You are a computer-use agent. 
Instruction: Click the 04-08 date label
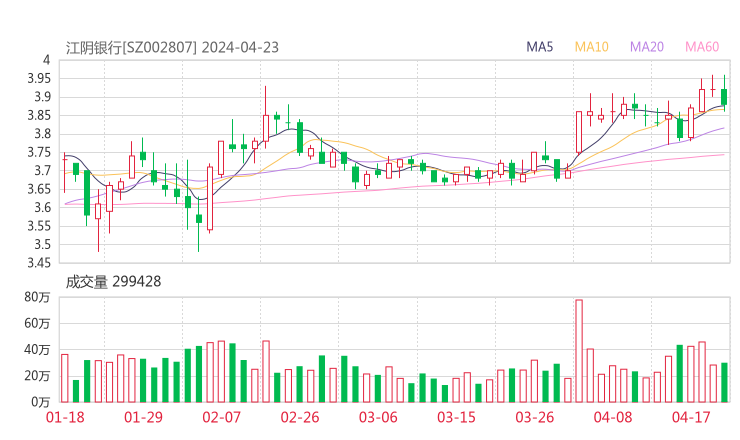613,417
